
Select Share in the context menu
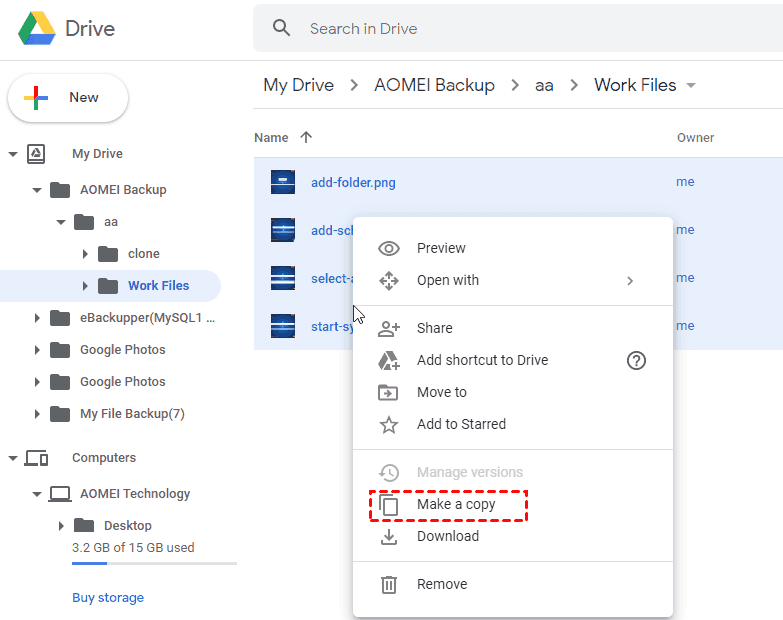click(x=513, y=328)
